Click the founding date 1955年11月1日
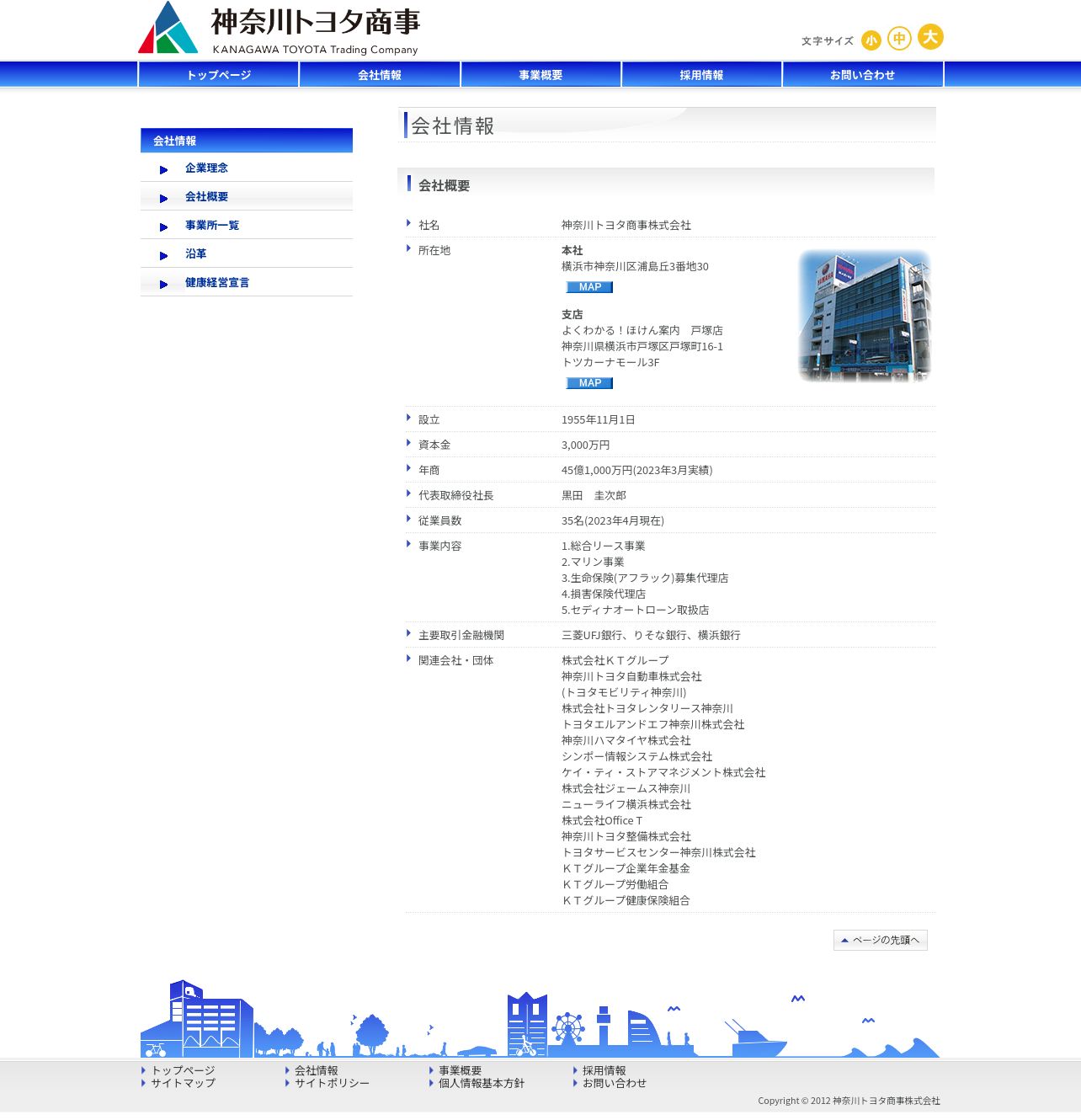1081x1120 pixels. (x=599, y=420)
